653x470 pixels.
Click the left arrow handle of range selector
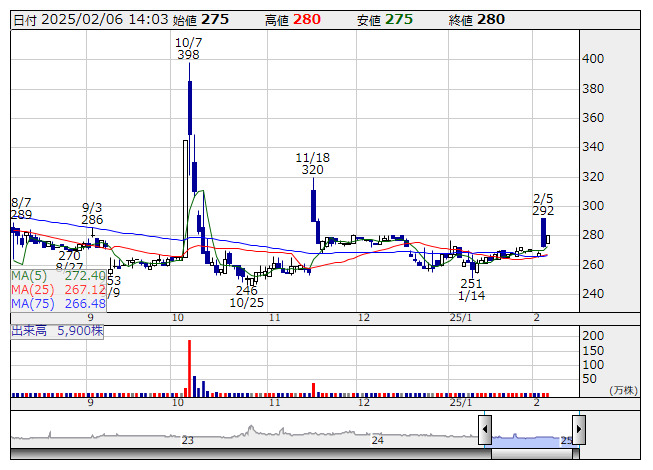pos(485,430)
